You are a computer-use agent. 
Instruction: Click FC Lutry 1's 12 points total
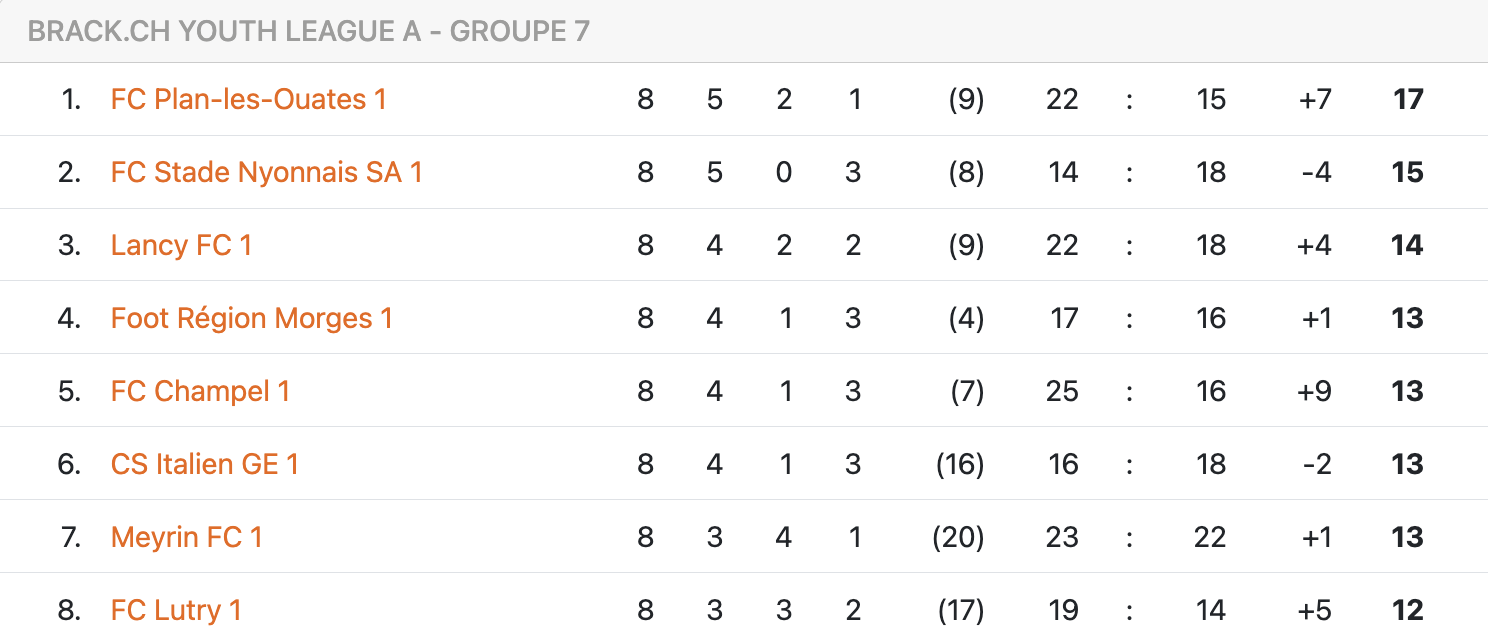(x=1407, y=610)
